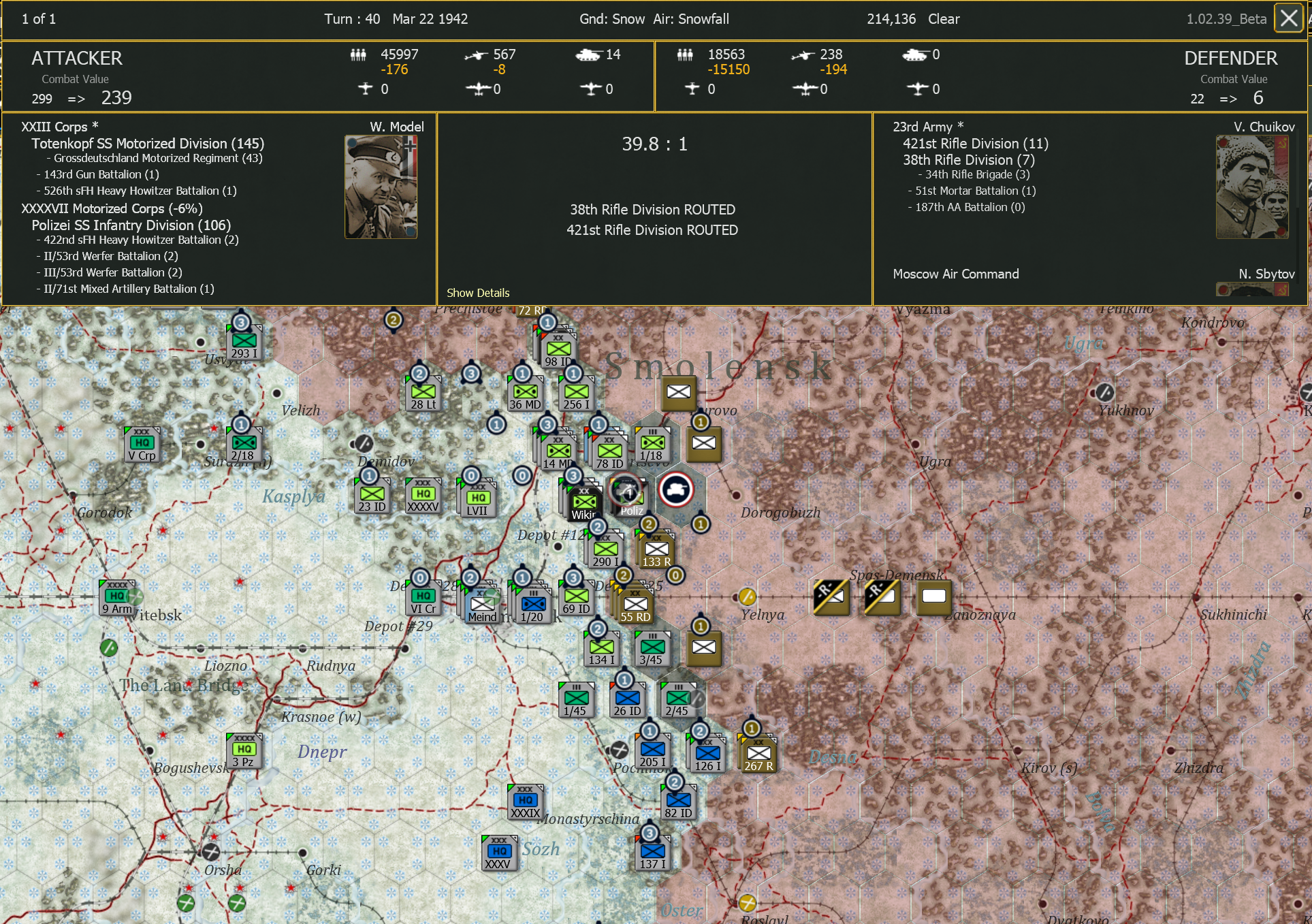Select the 14 MD unit counter
1312x924 pixels.
(559, 453)
